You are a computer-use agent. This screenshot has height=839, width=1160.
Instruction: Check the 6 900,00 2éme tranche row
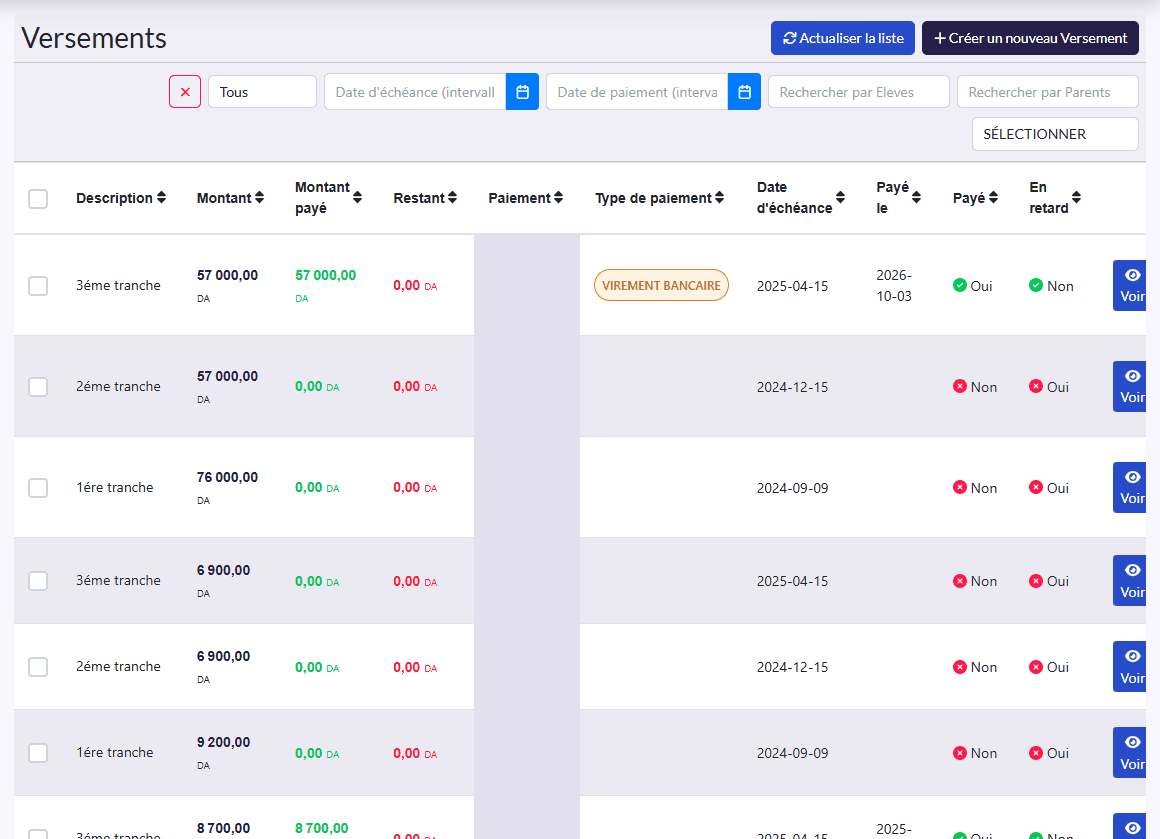(x=38, y=667)
